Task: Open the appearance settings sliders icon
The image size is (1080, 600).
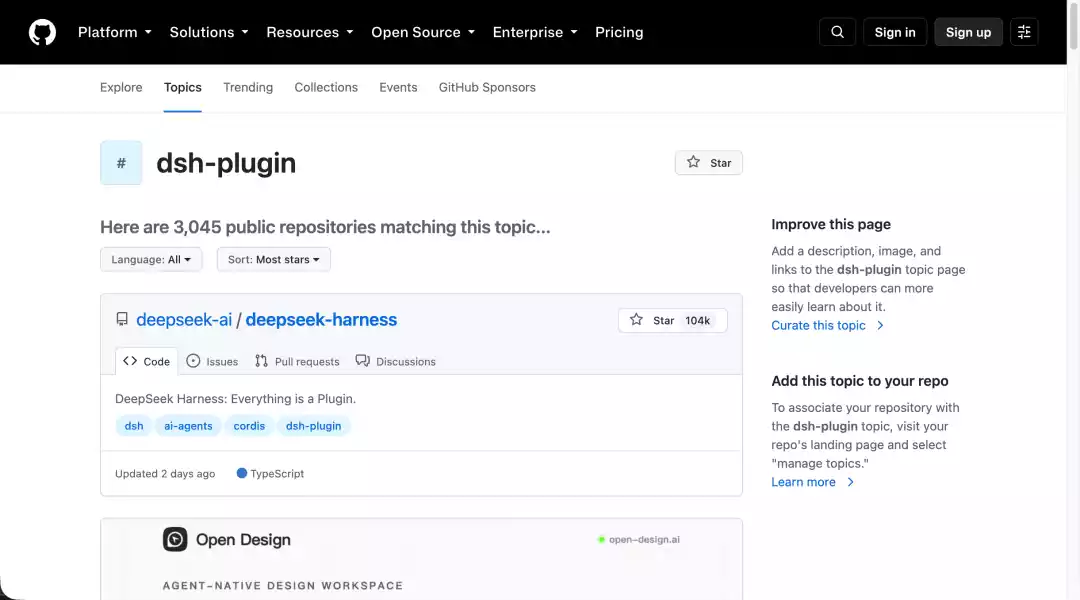Action: 1024,32
